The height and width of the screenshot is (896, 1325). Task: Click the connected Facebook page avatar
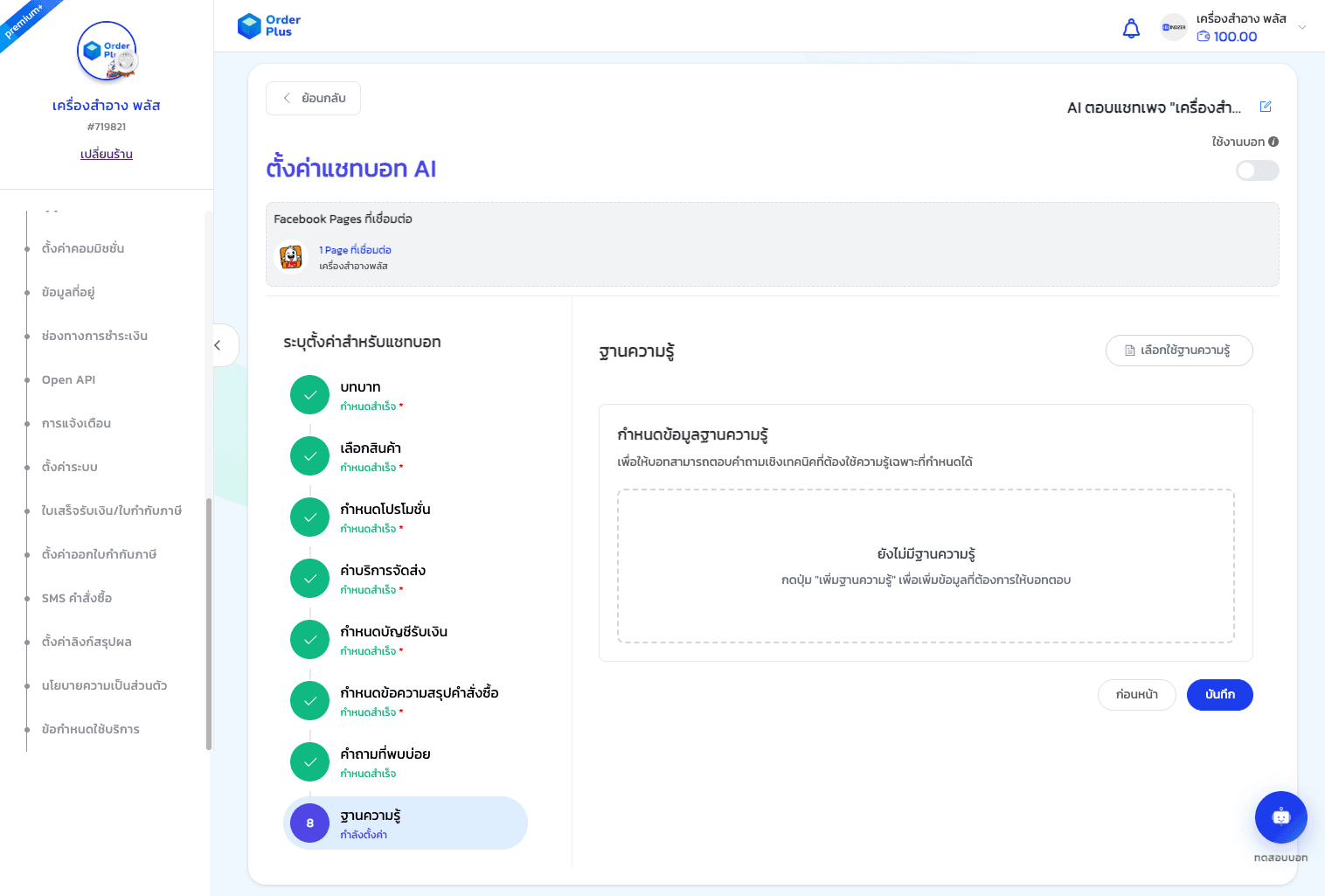292,256
